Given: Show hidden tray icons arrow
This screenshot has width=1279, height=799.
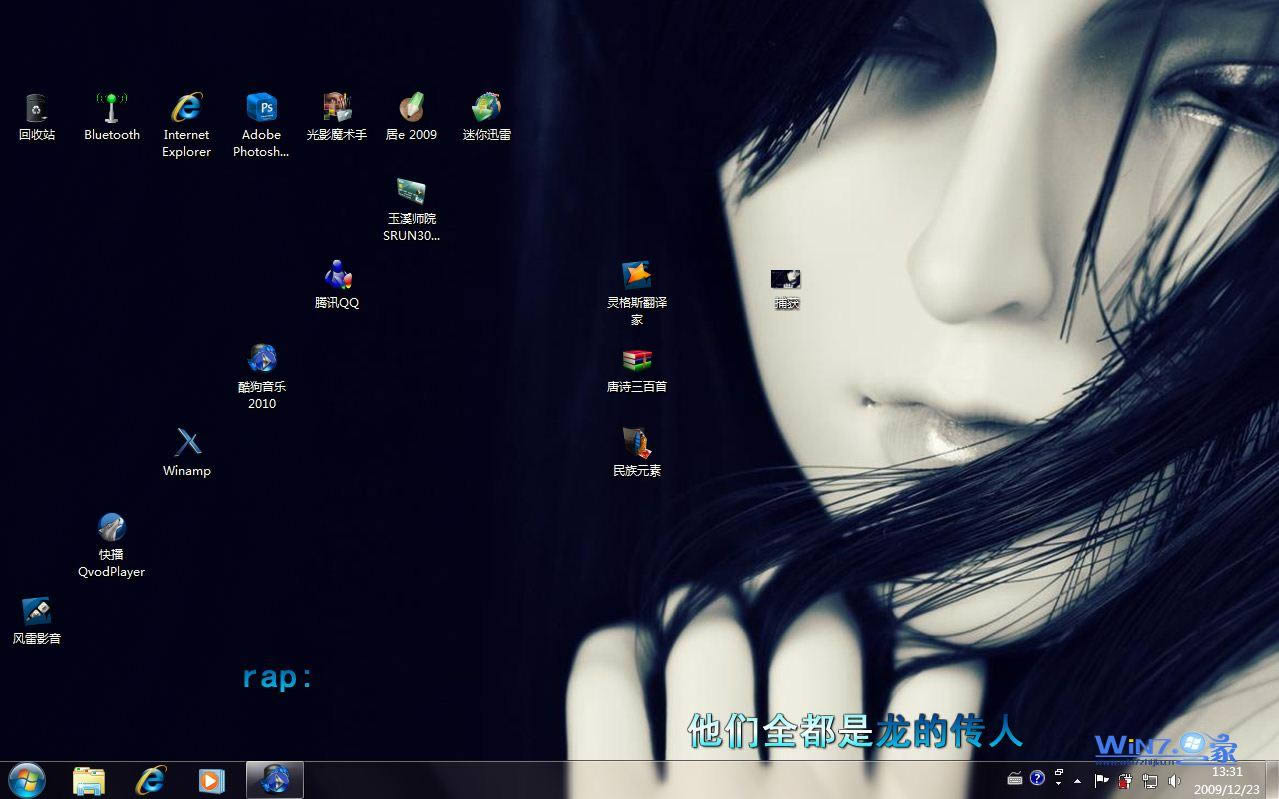Looking at the screenshot, I should [x=1077, y=780].
